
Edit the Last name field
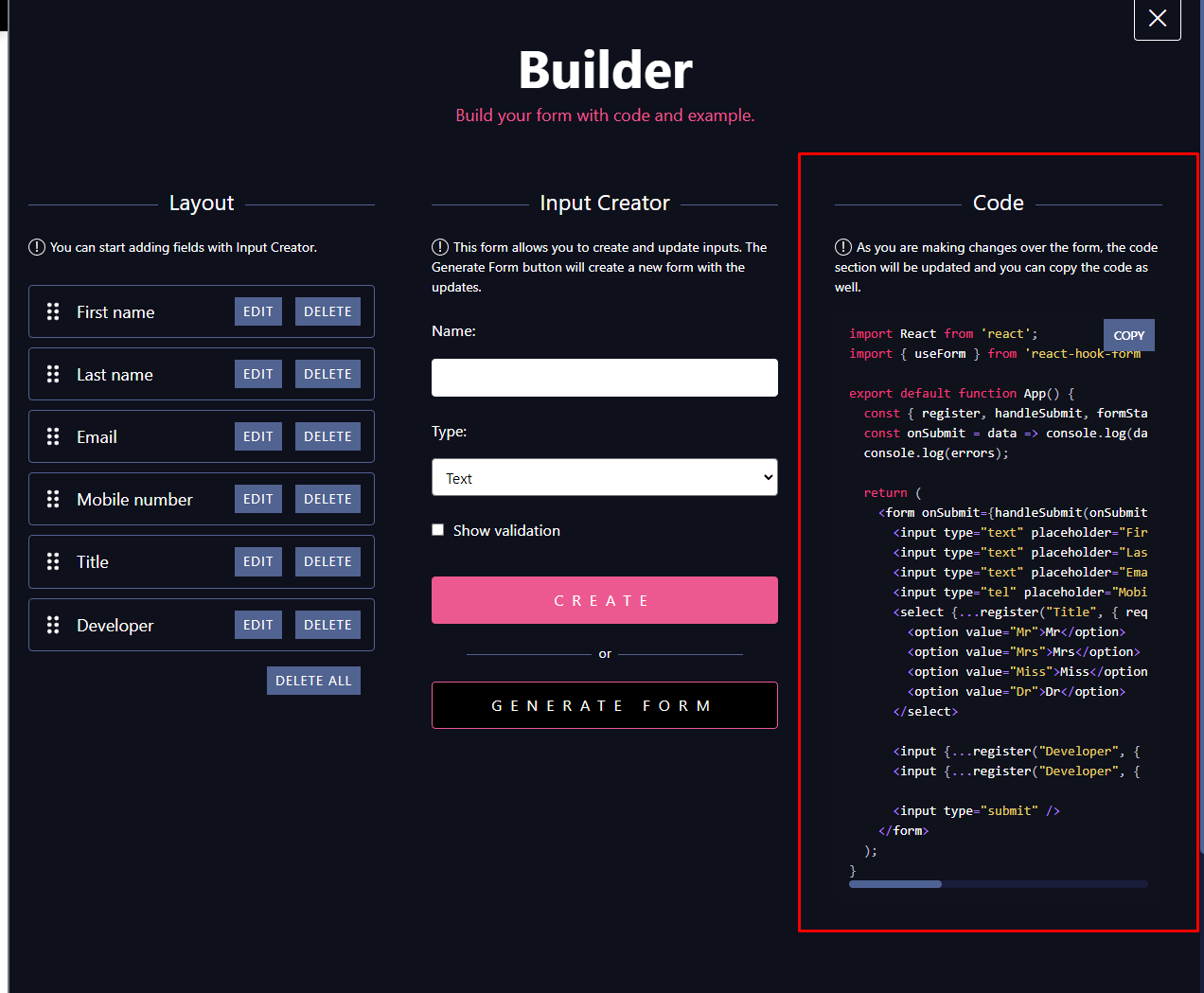[258, 374]
